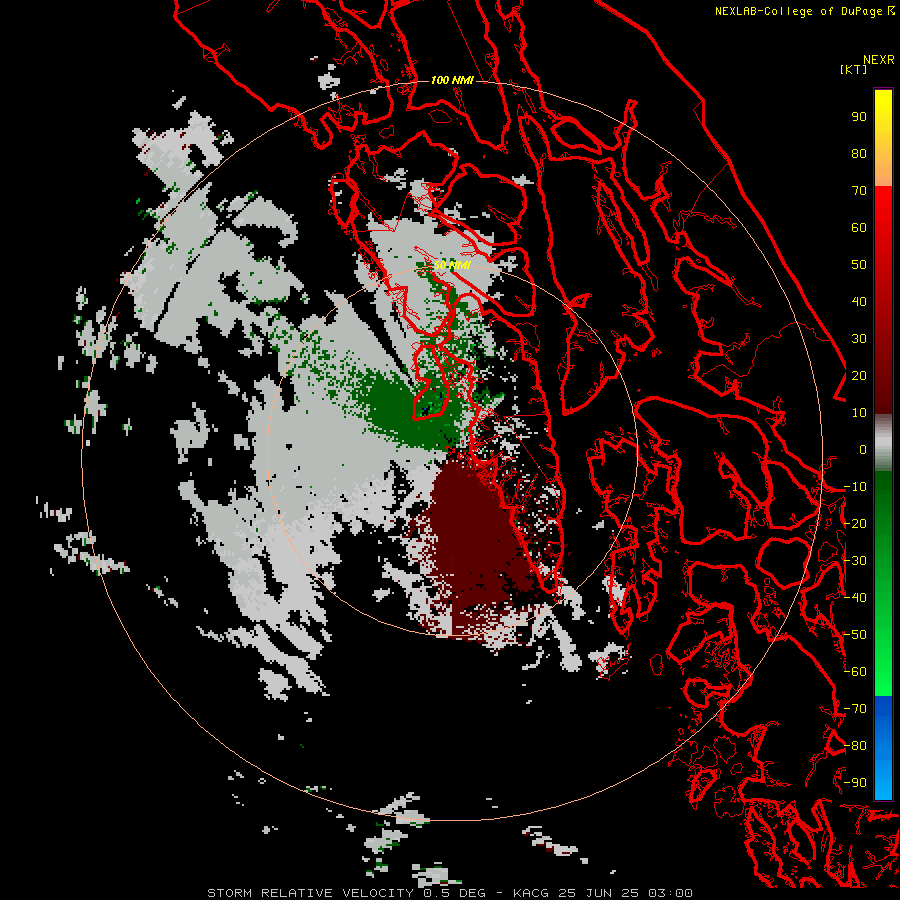
Task: Click the -30 value on the velocity scale
Action: click(855, 561)
